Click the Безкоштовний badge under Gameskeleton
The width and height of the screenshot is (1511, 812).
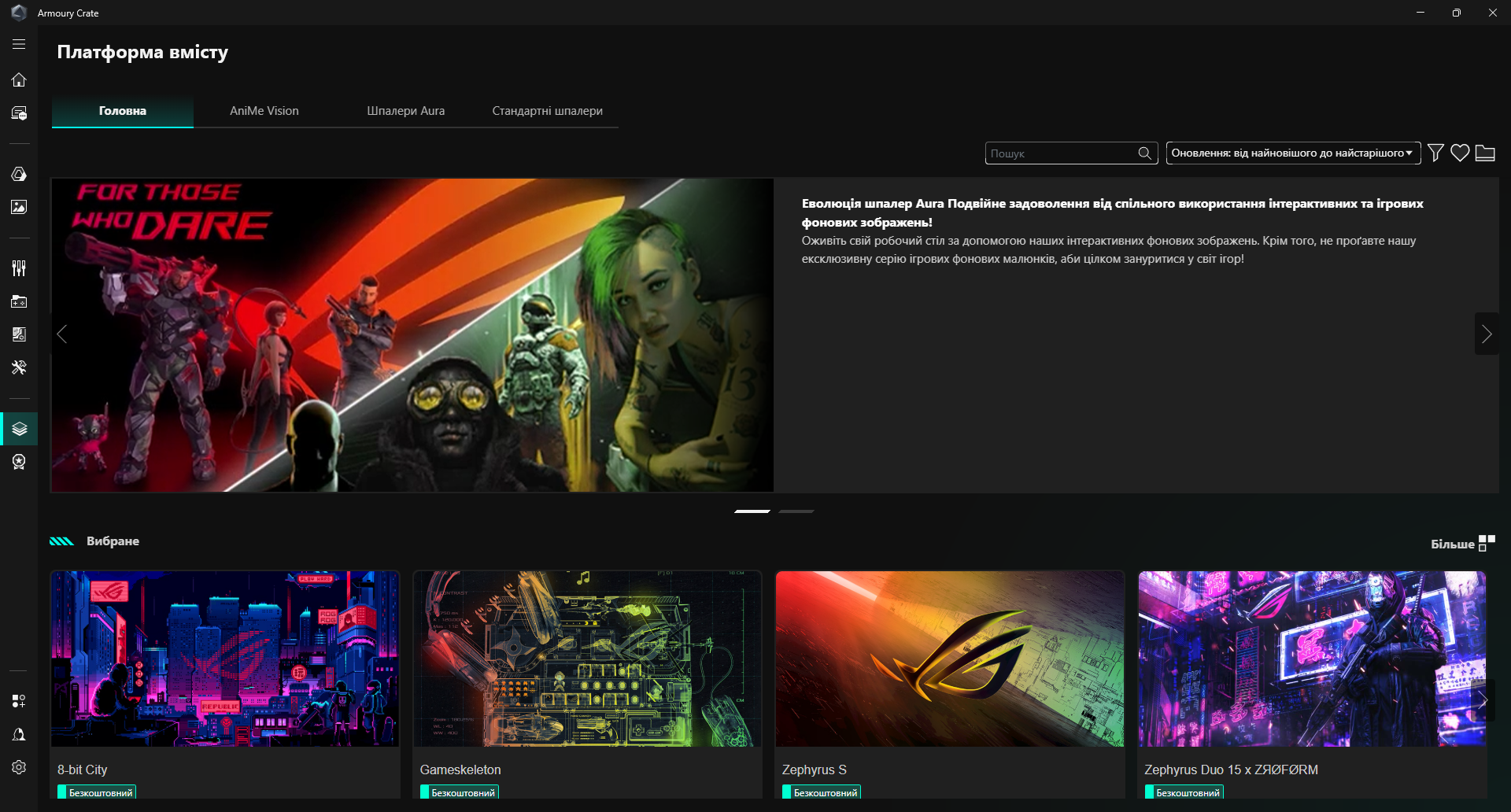(x=460, y=792)
